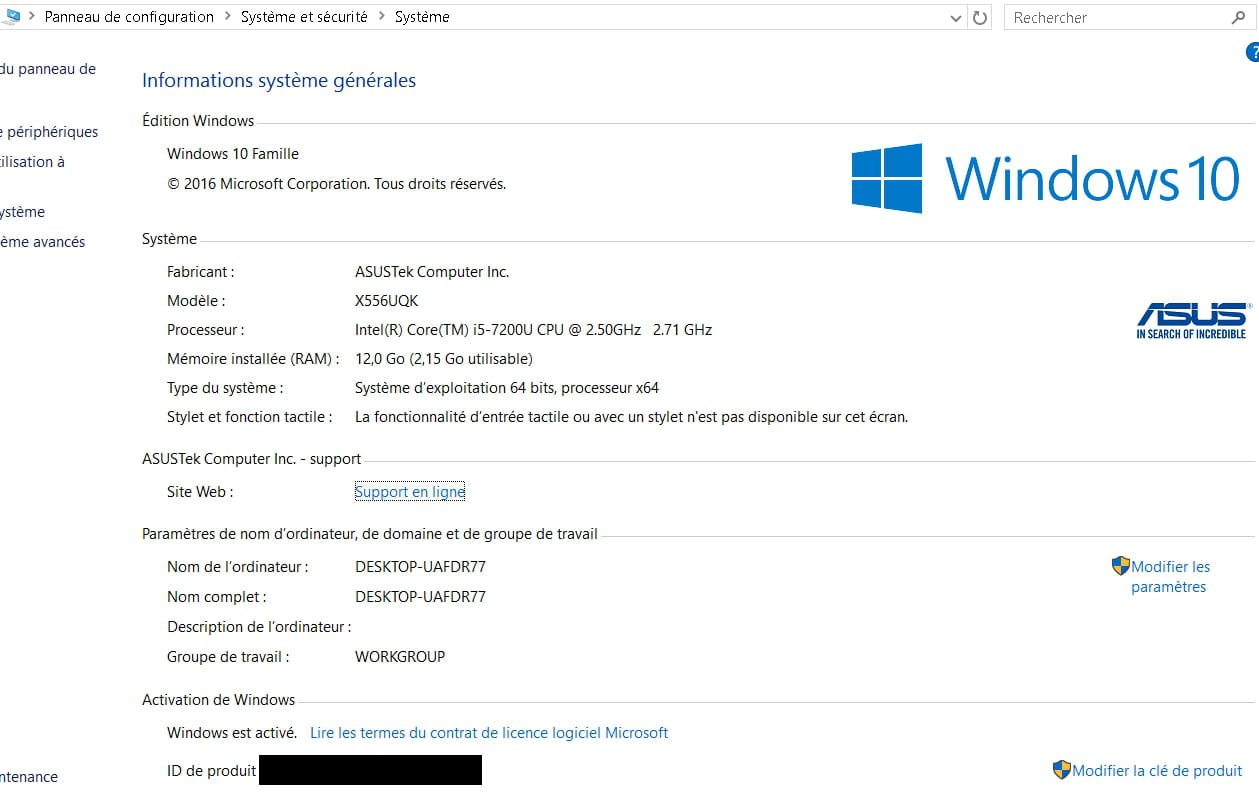The image size is (1259, 806).
Task: Select the Intel Core i5-7200U processor value
Action: tap(534, 330)
